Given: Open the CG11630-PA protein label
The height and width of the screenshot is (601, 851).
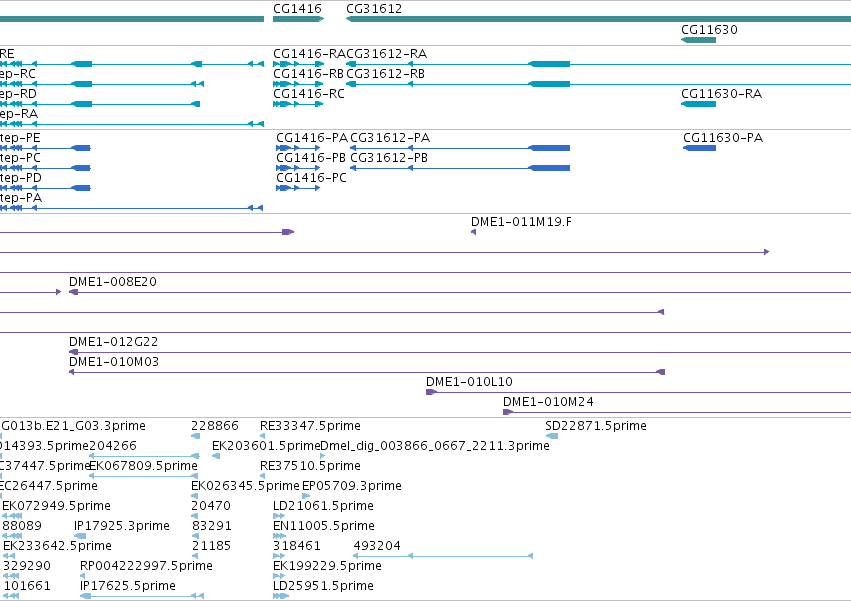Looking at the screenshot, I should point(723,138).
